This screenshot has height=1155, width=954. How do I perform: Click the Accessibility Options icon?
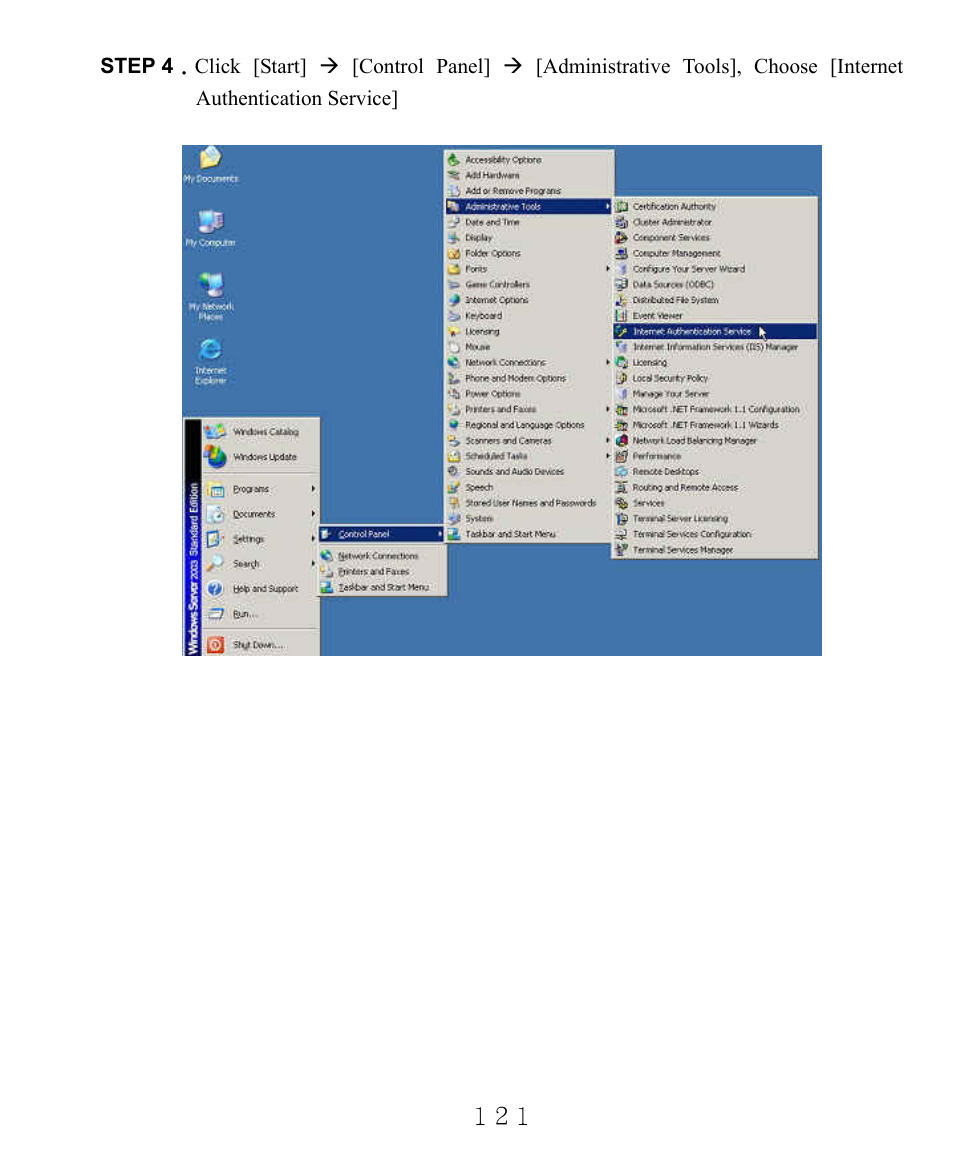(454, 159)
